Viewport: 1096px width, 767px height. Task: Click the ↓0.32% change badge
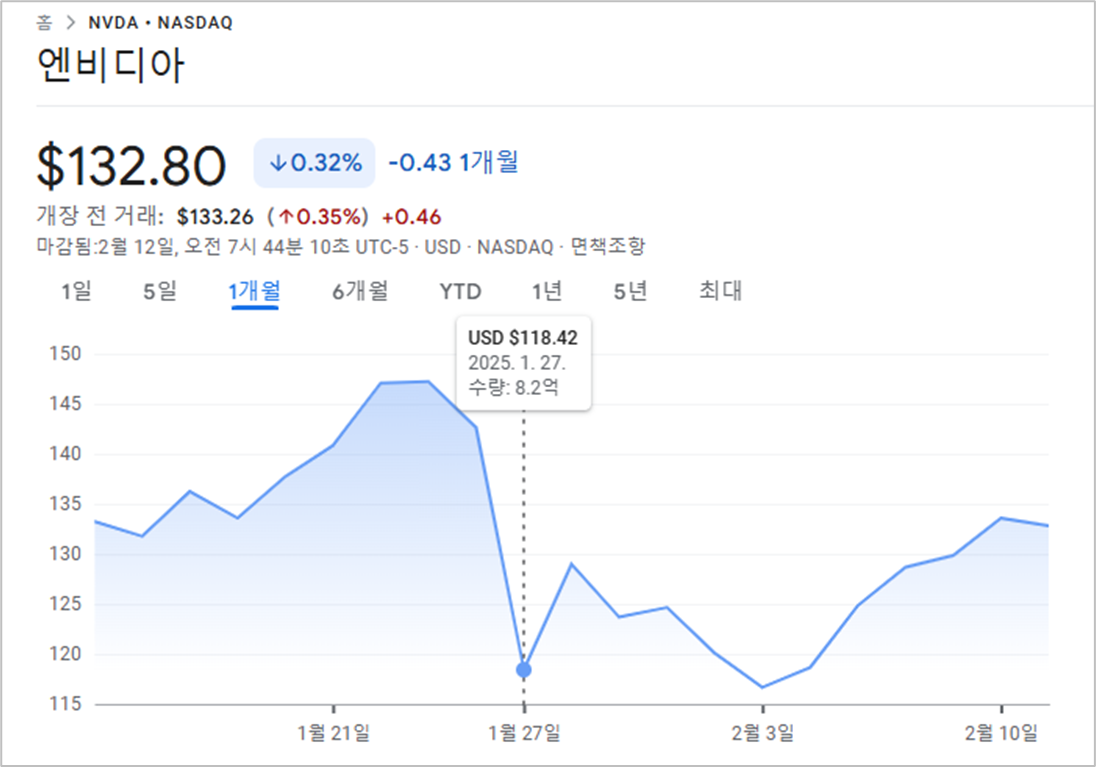[x=315, y=163]
